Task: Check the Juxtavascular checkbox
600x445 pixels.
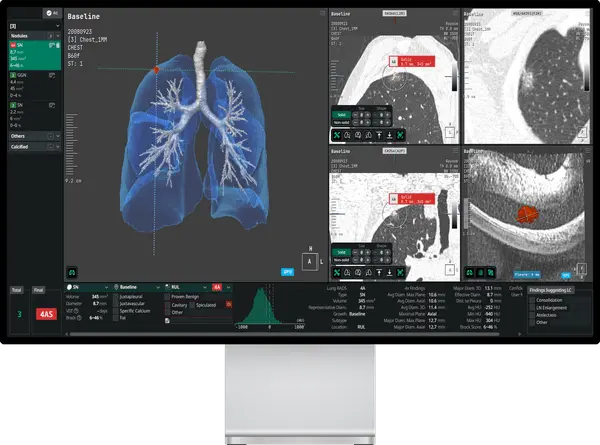Action: point(116,303)
